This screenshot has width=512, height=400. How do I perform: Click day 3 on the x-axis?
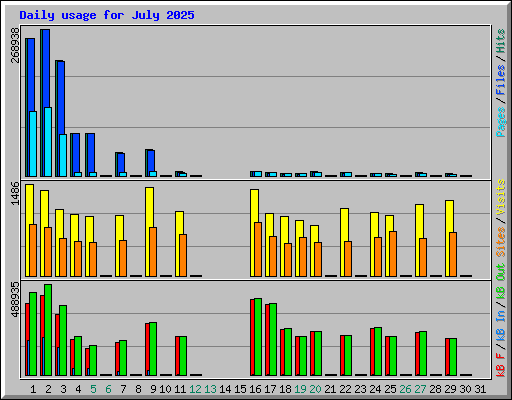[x=63, y=389]
